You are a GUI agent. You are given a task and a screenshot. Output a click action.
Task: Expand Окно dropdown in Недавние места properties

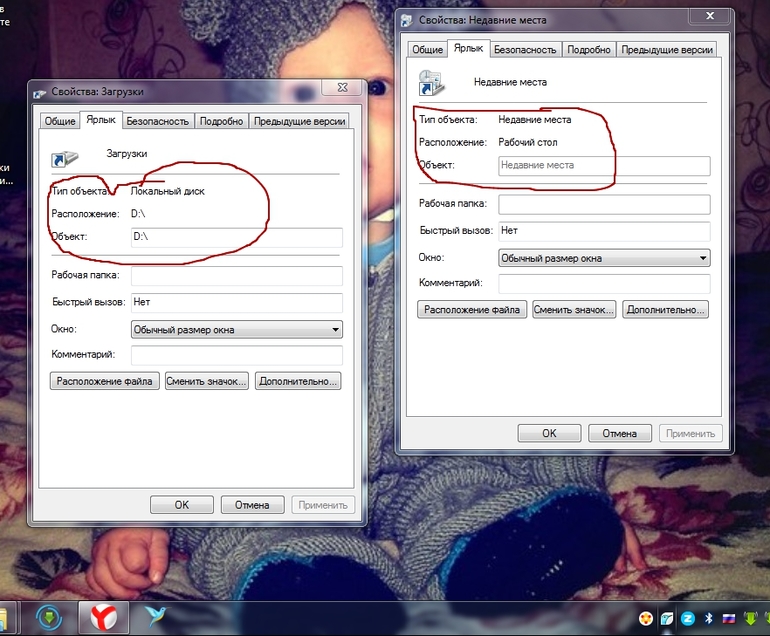[x=604, y=258]
